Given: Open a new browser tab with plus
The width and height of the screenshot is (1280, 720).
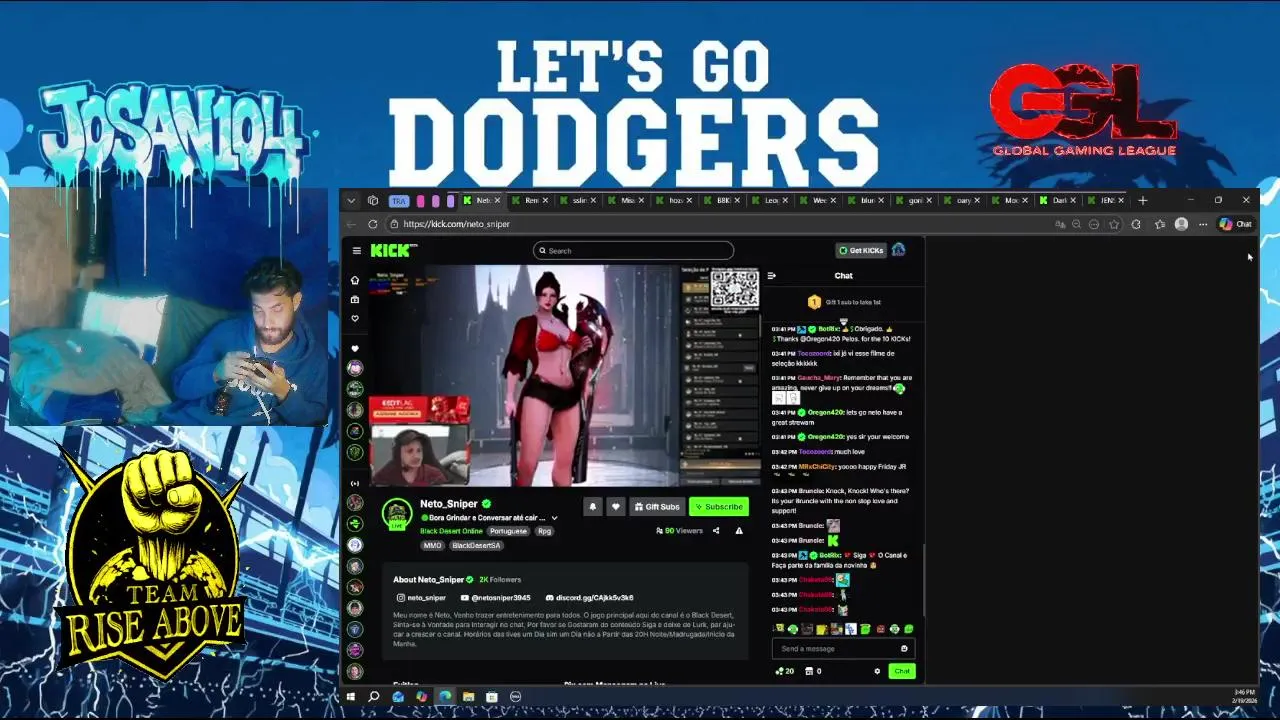Looking at the screenshot, I should (1142, 200).
